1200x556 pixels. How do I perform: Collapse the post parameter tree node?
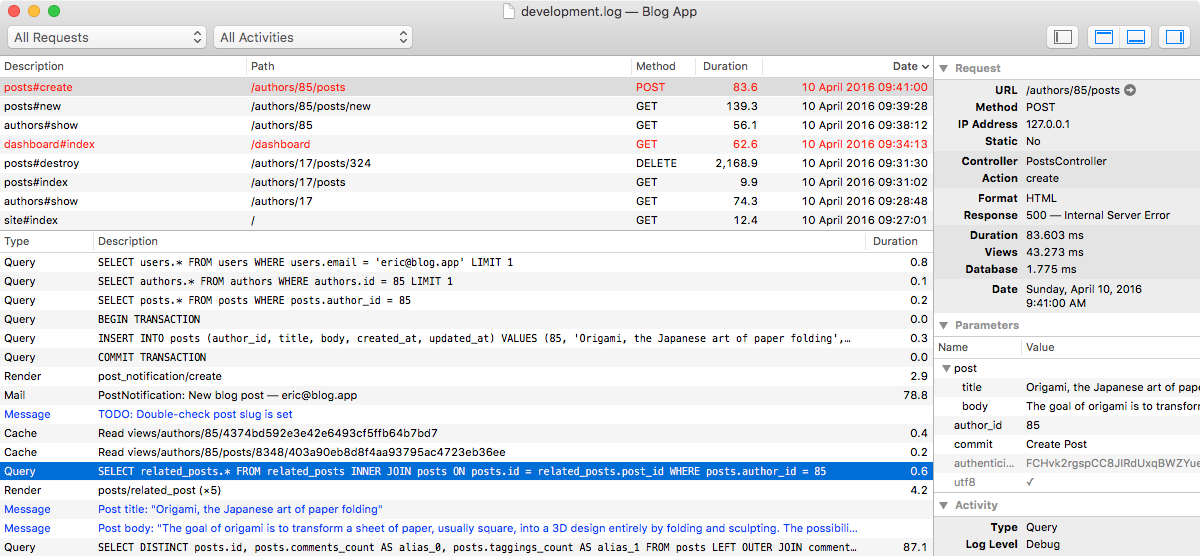[x=945, y=368]
